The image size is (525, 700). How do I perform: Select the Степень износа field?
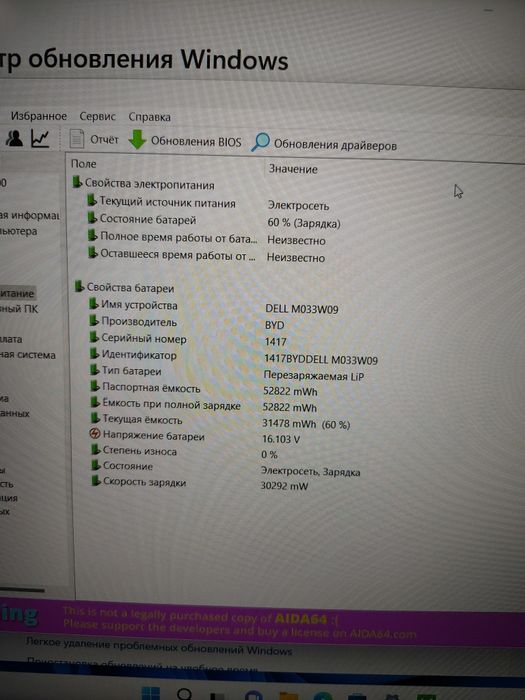pos(140,451)
